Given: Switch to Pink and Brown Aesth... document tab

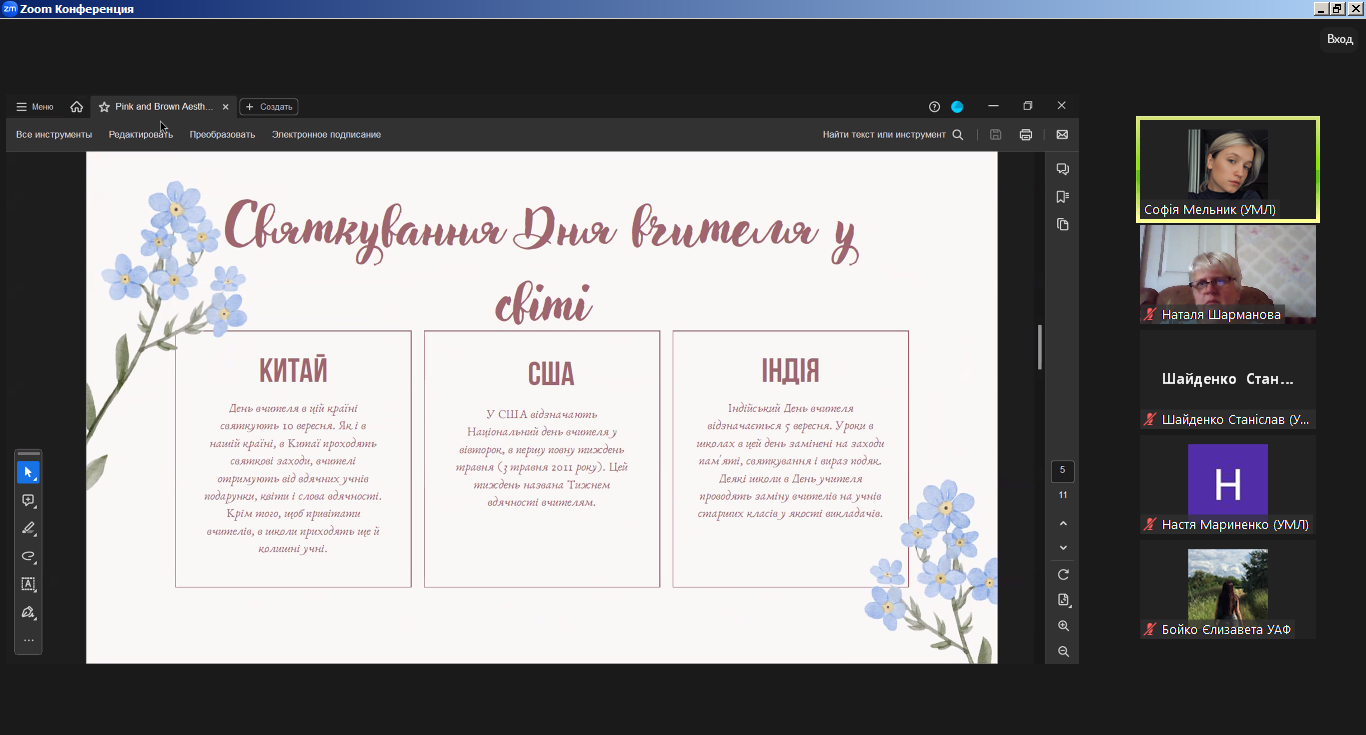Looking at the screenshot, I should coord(164,106).
